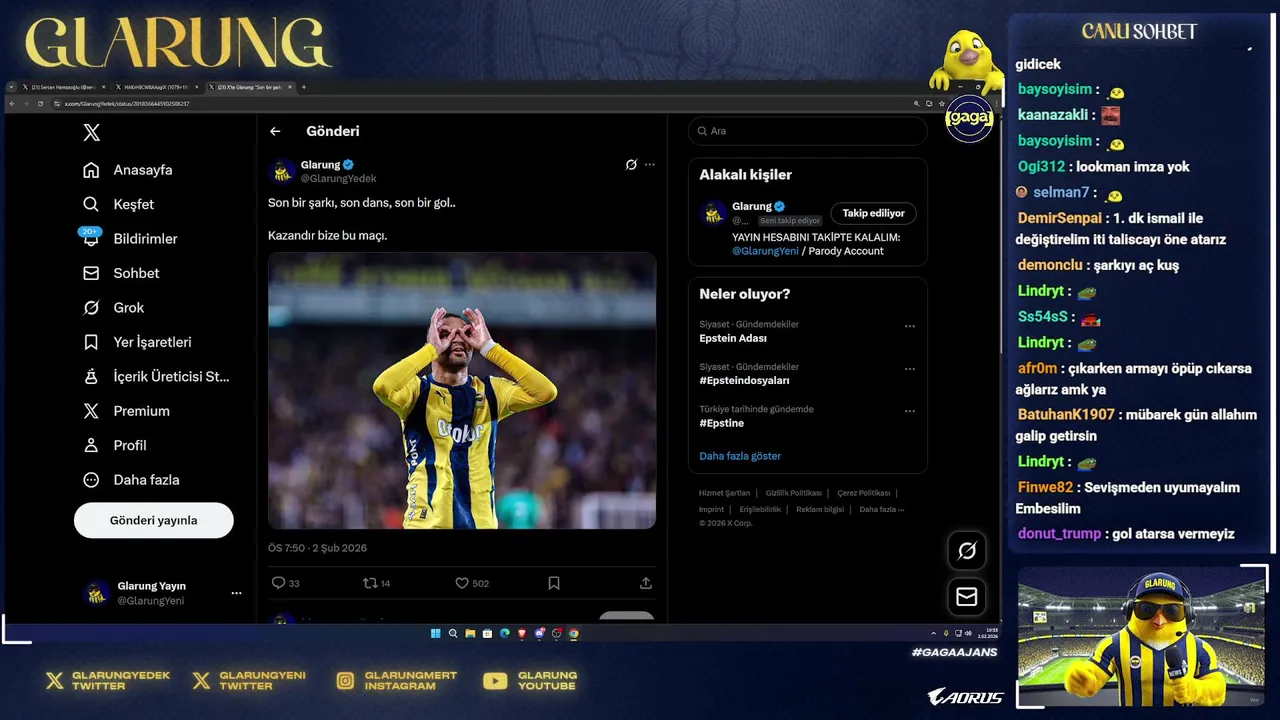This screenshot has height=720, width=1280.
Task: Open Glarung Yayın account switcher dots
Action: click(236, 593)
